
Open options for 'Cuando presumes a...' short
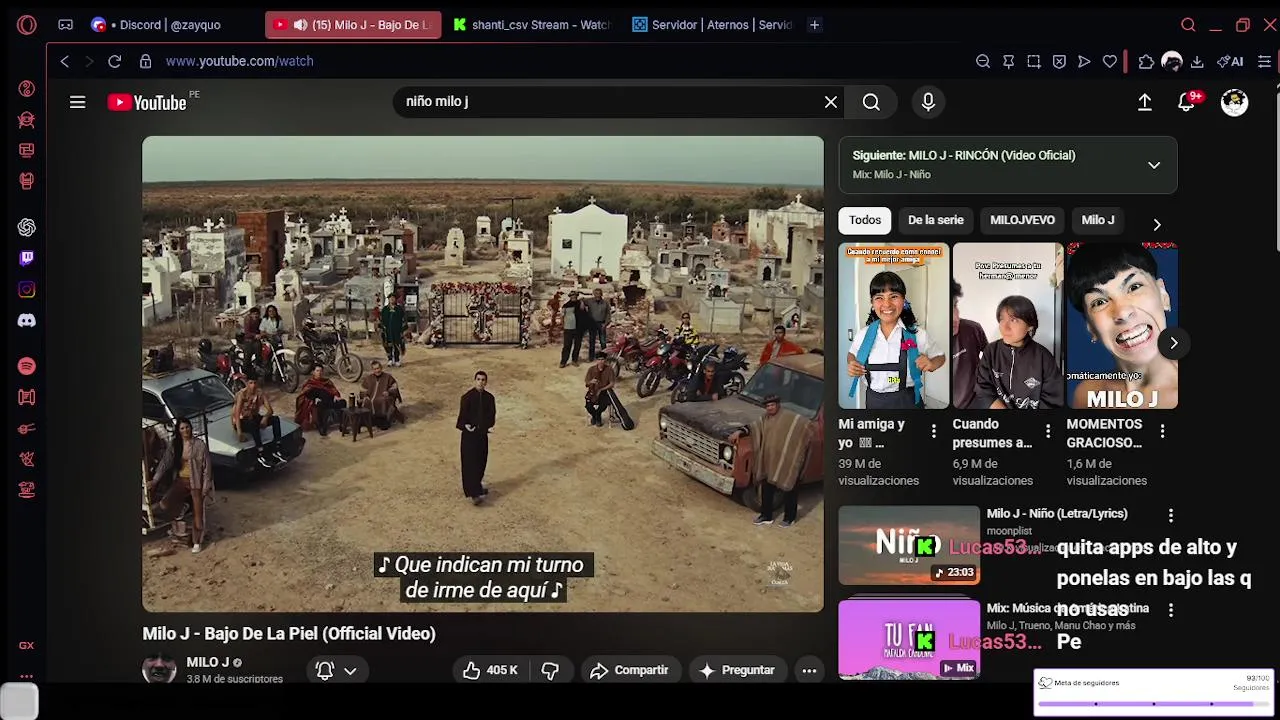click(1048, 431)
